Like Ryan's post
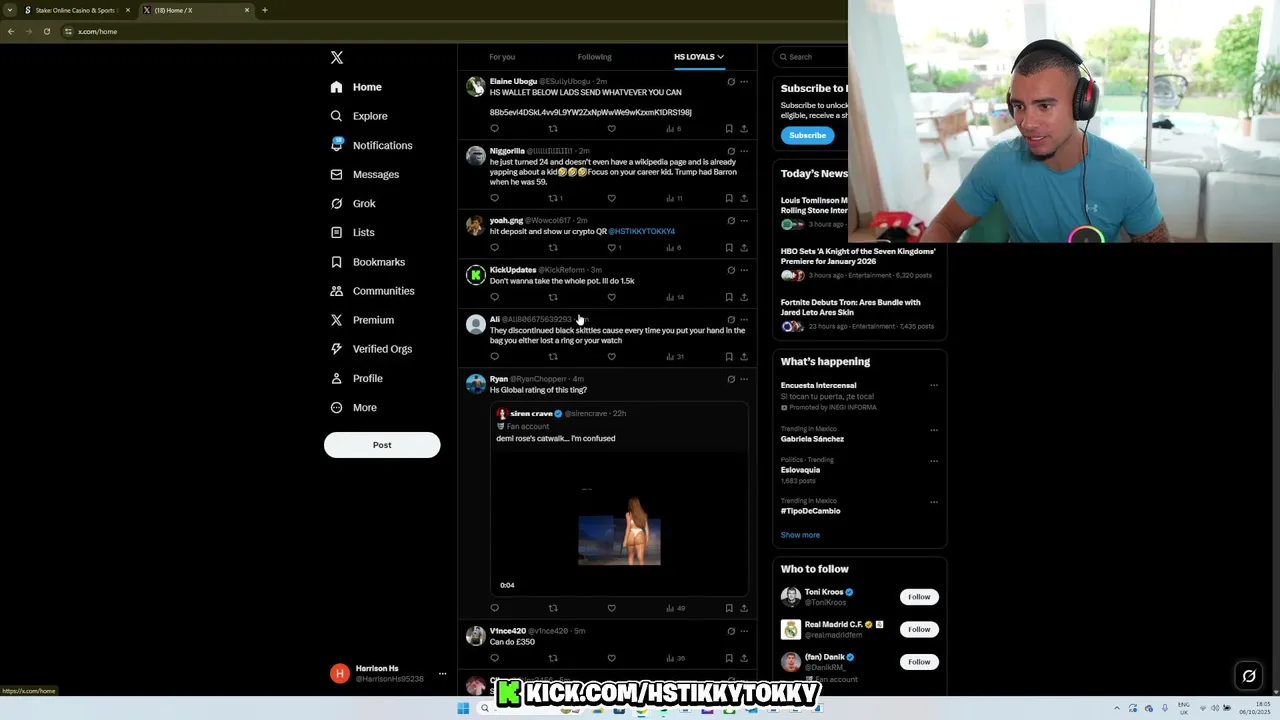The height and width of the screenshot is (720, 1280). pos(611,608)
